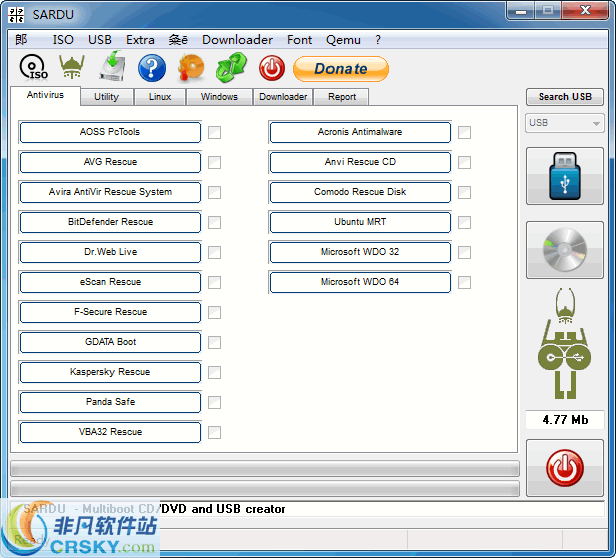
Task: Click the SARDU title bar application icon
Action: 16,15
